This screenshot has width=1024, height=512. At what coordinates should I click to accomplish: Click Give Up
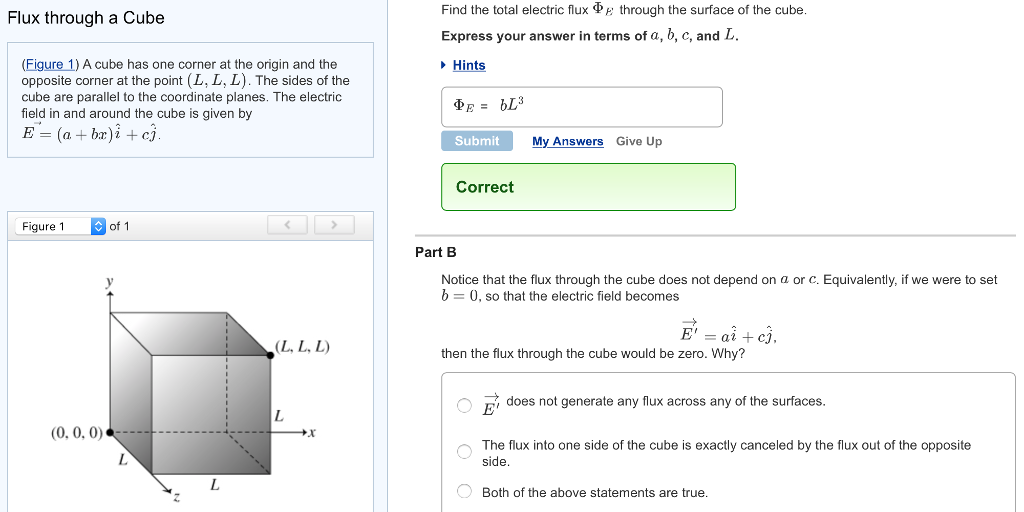point(639,141)
